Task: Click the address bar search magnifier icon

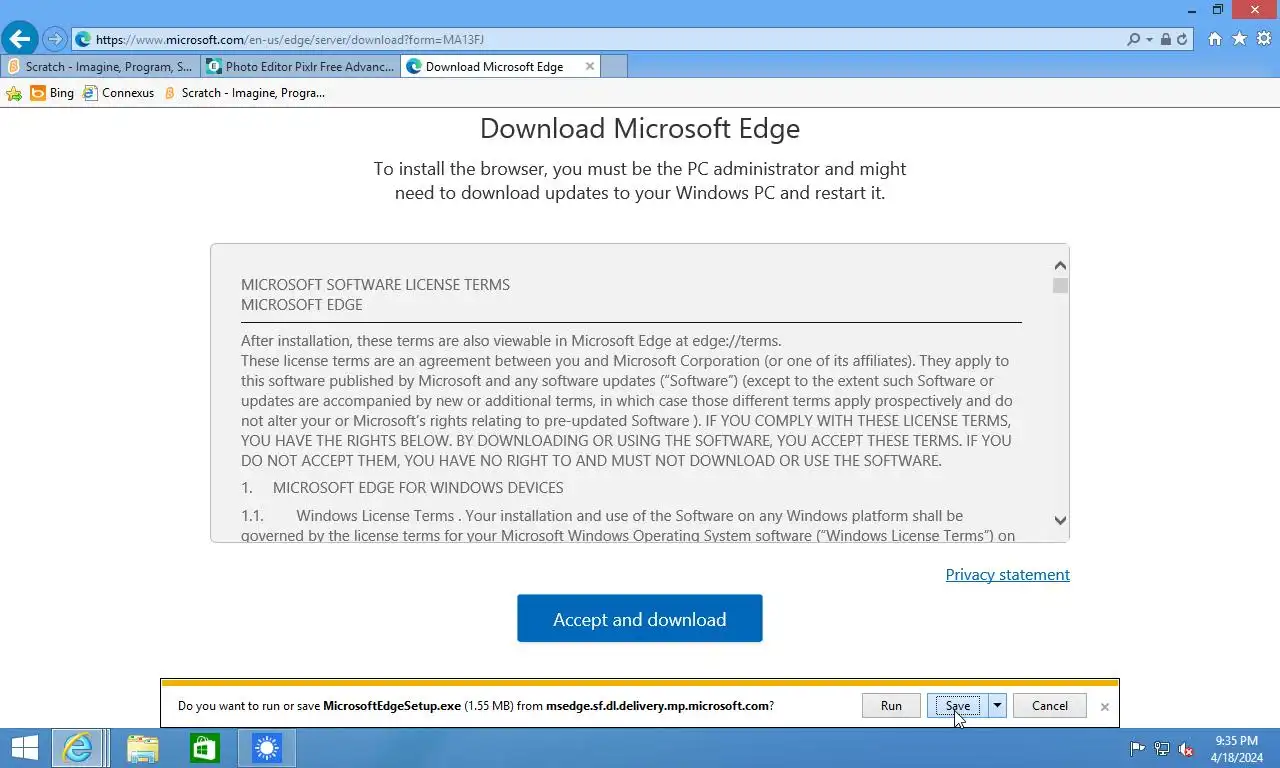Action: [1133, 40]
